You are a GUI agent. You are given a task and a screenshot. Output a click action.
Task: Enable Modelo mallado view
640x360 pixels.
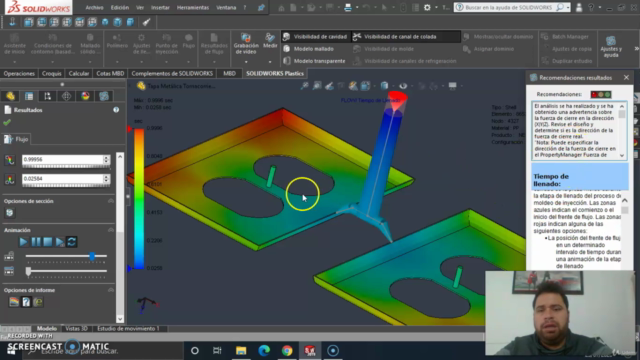coord(309,49)
